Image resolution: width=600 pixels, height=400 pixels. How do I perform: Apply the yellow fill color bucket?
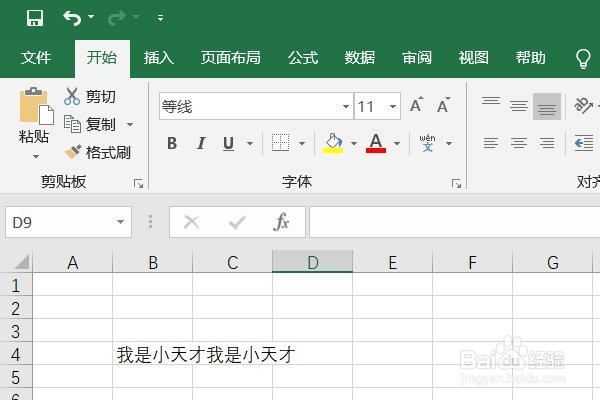point(333,143)
